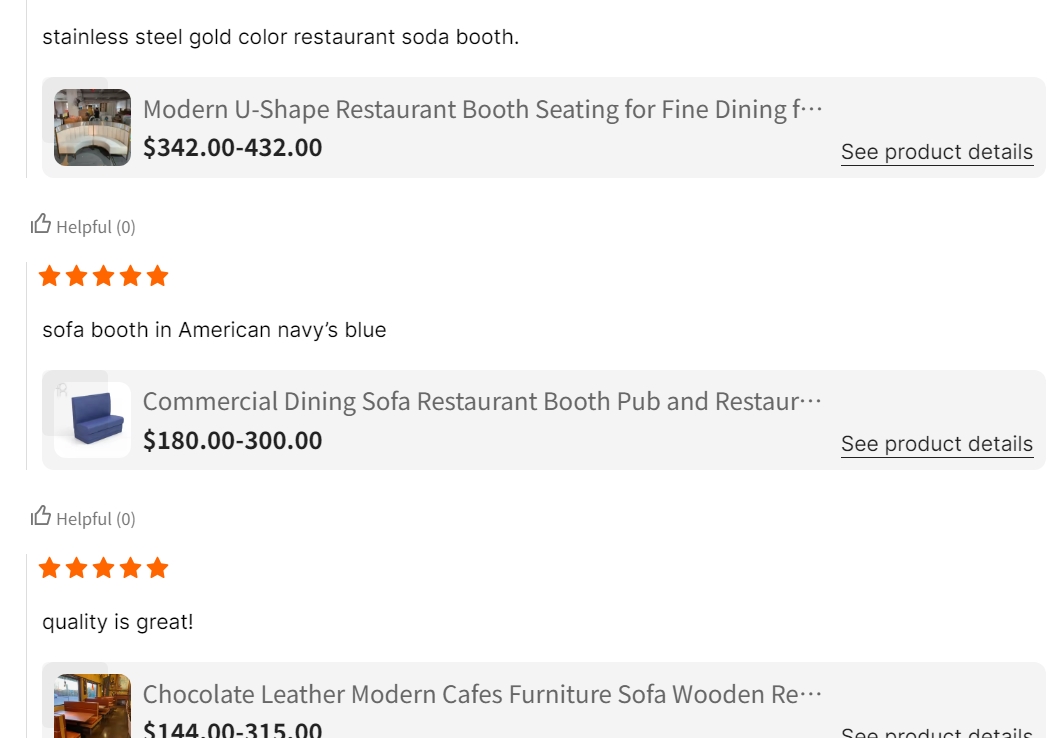See product details for Commercial Dining Sofa

click(x=936, y=444)
